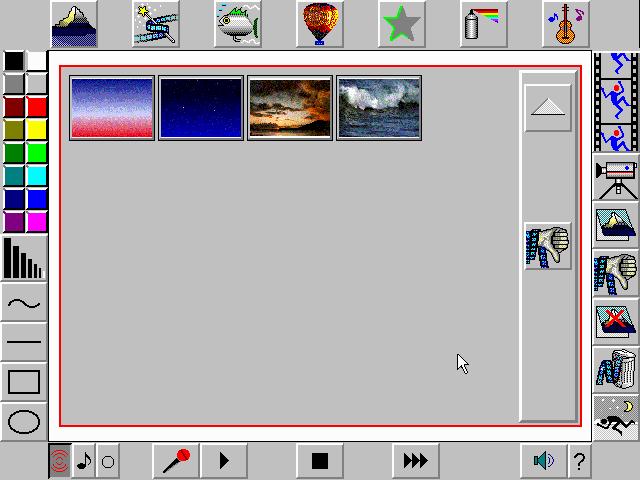This screenshot has height=480, width=640.
Task: Open the guitar music category
Action: coord(566,24)
